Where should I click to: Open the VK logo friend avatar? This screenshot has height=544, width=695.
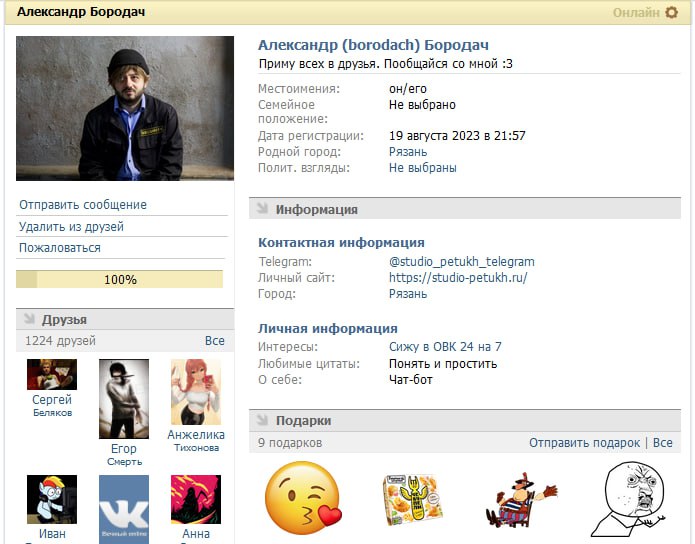(124, 508)
